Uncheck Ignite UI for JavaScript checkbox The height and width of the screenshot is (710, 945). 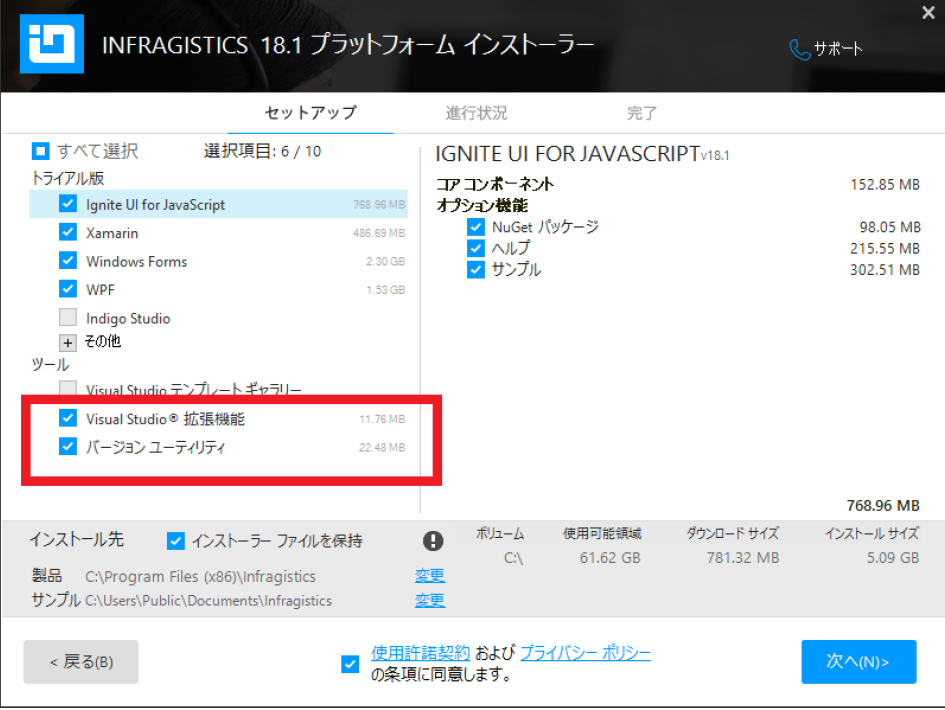68,204
